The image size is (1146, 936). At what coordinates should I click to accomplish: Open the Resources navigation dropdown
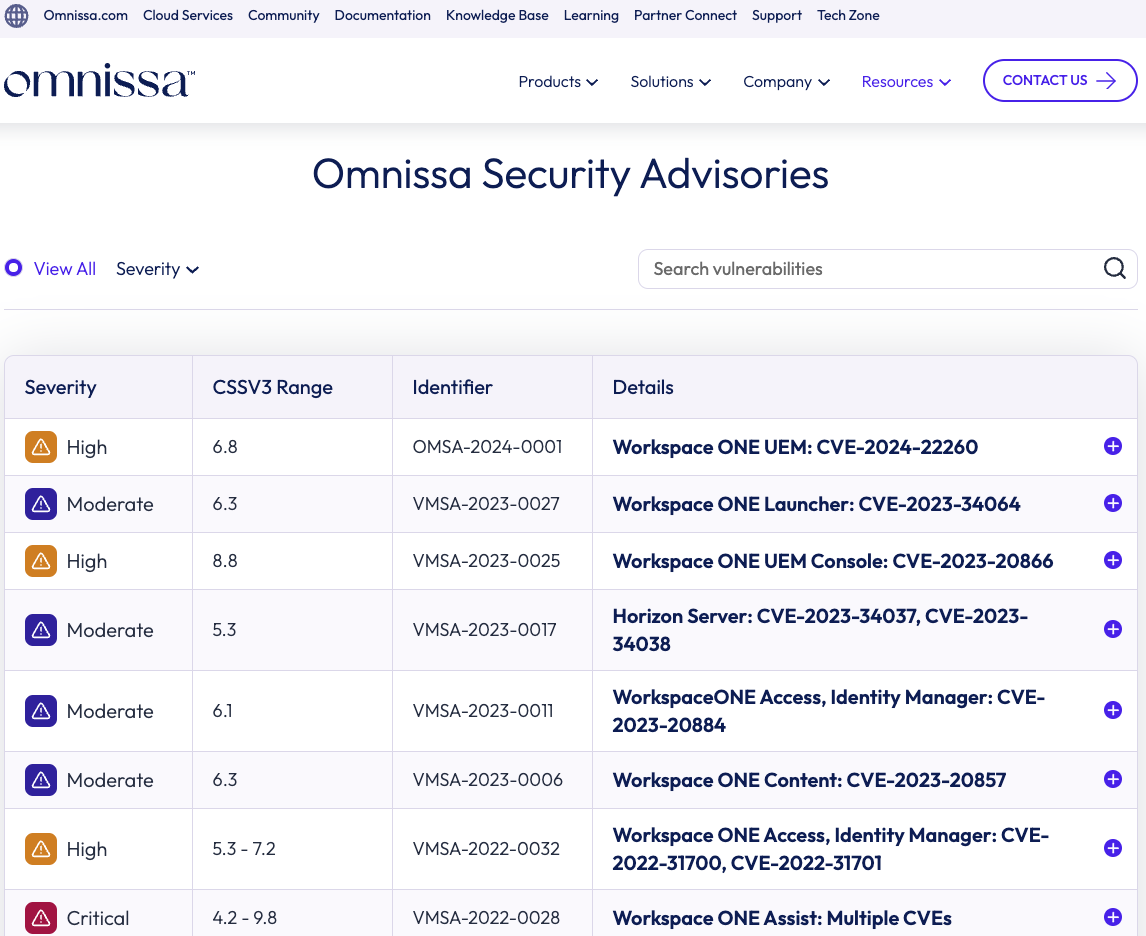point(906,82)
